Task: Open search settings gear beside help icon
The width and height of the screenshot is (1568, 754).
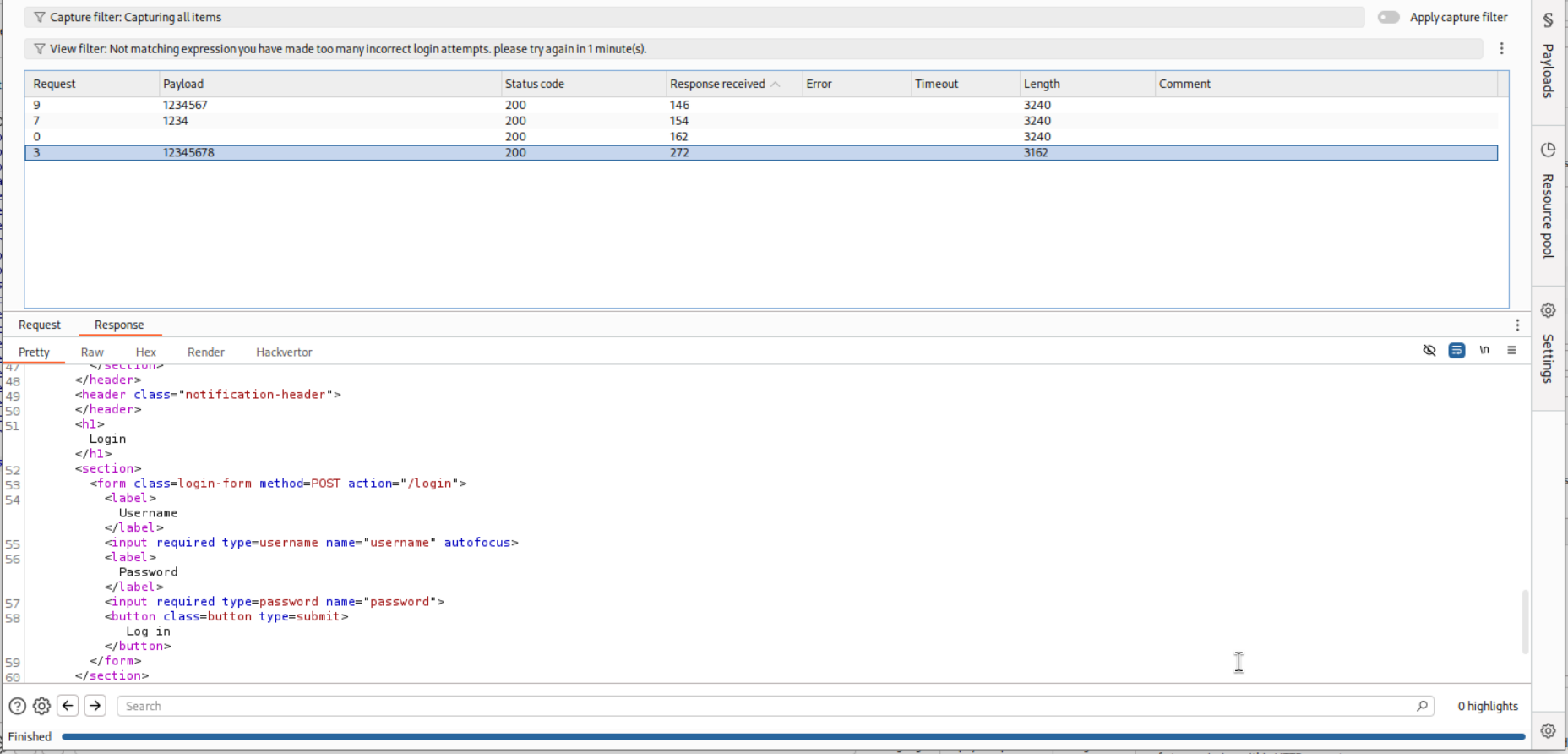Action: point(41,706)
